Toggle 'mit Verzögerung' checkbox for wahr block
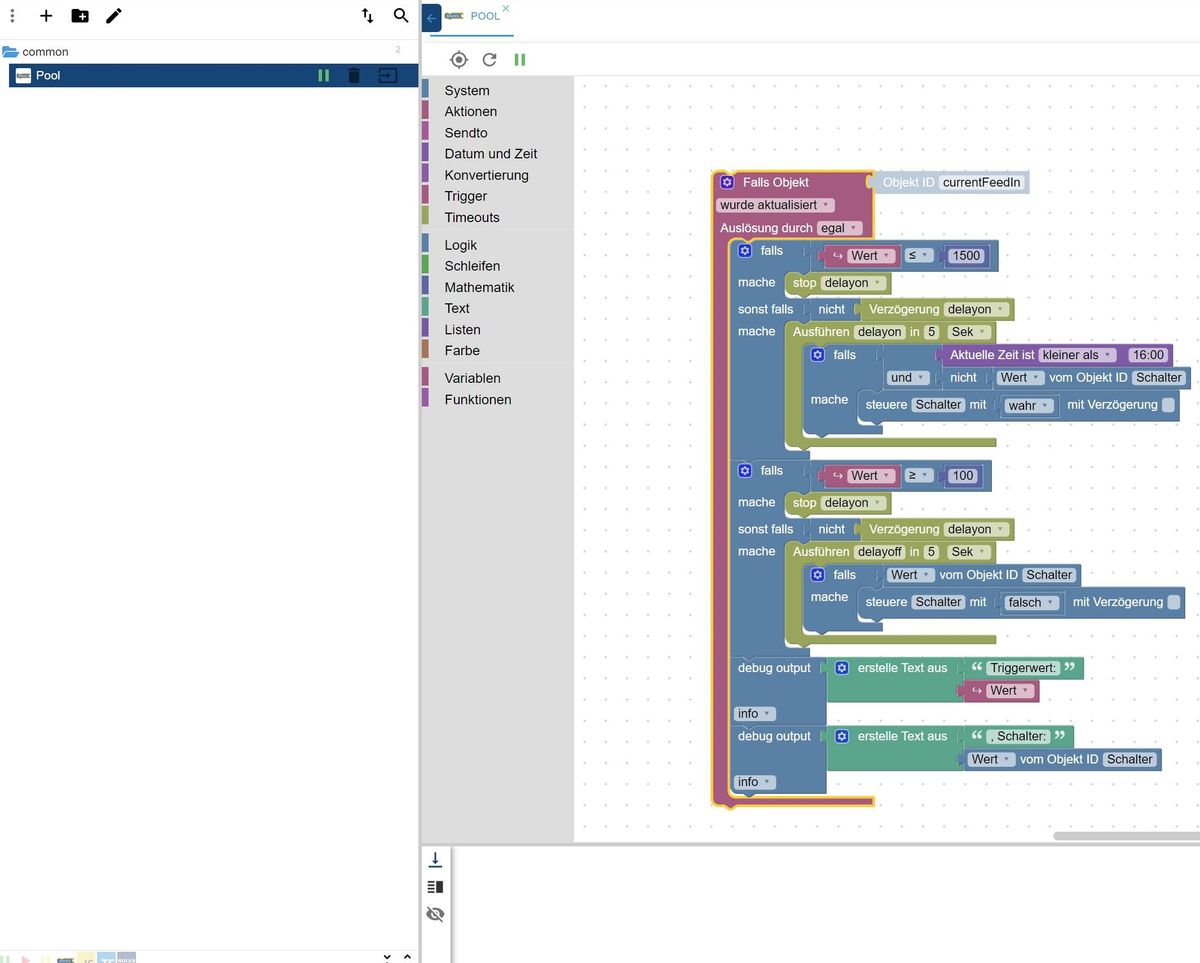Image resolution: width=1200 pixels, height=963 pixels. point(1168,405)
